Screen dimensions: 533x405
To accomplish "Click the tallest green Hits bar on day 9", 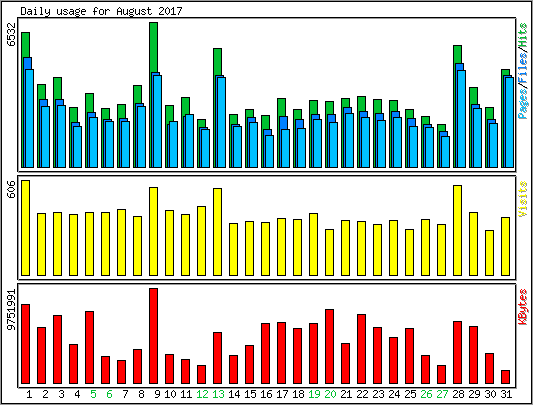I will [x=153, y=48].
